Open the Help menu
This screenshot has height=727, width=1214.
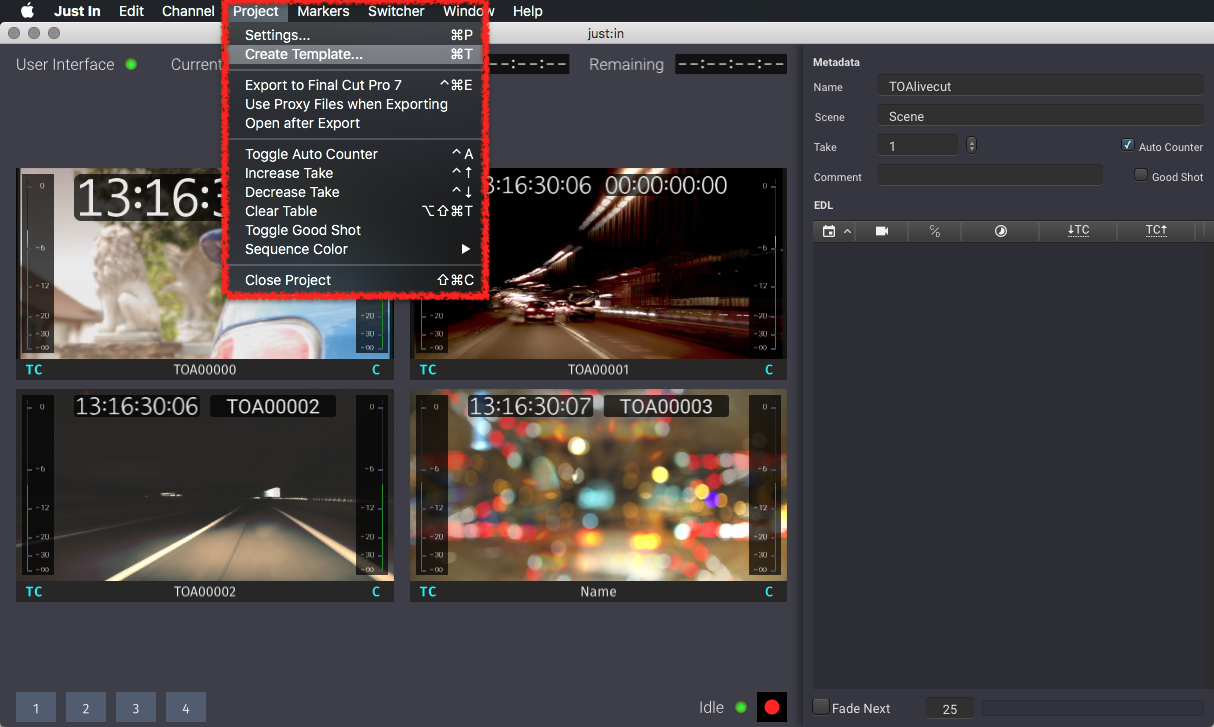pyautogui.click(x=527, y=11)
